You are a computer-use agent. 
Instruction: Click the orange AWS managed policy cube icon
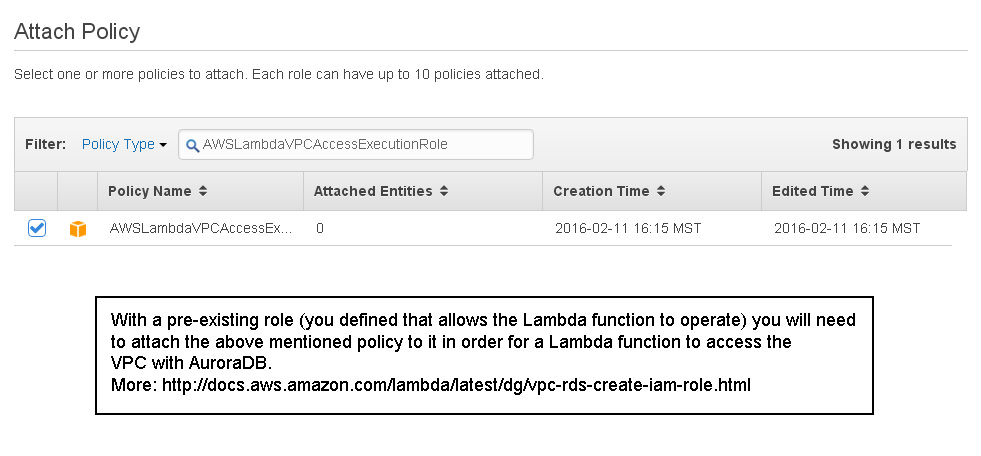pos(78,229)
